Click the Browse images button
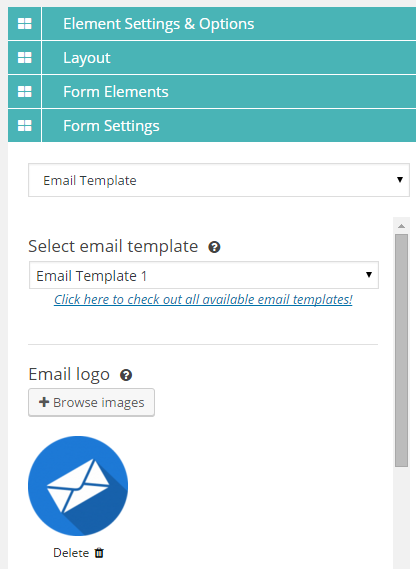This screenshot has height=569, width=416. coord(91,402)
